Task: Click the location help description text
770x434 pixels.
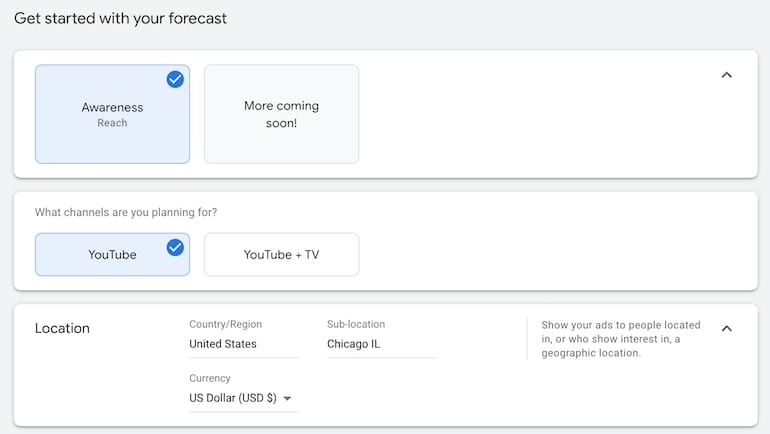Action: 621,339
